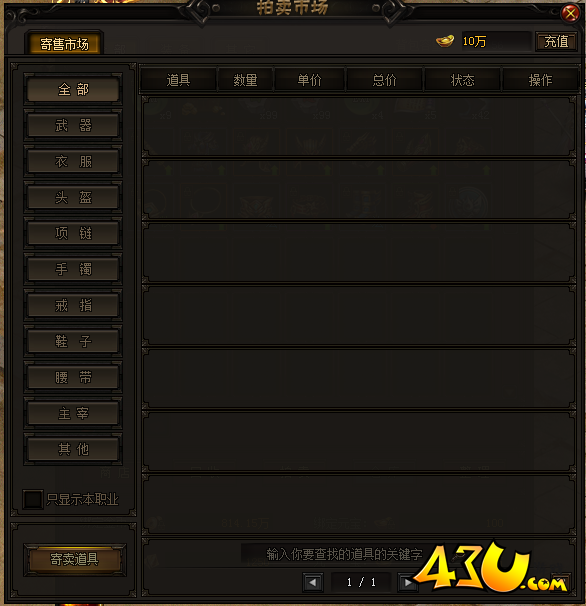The height and width of the screenshot is (606, 586).
Task: Click the item keyword search field
Action: pos(344,554)
